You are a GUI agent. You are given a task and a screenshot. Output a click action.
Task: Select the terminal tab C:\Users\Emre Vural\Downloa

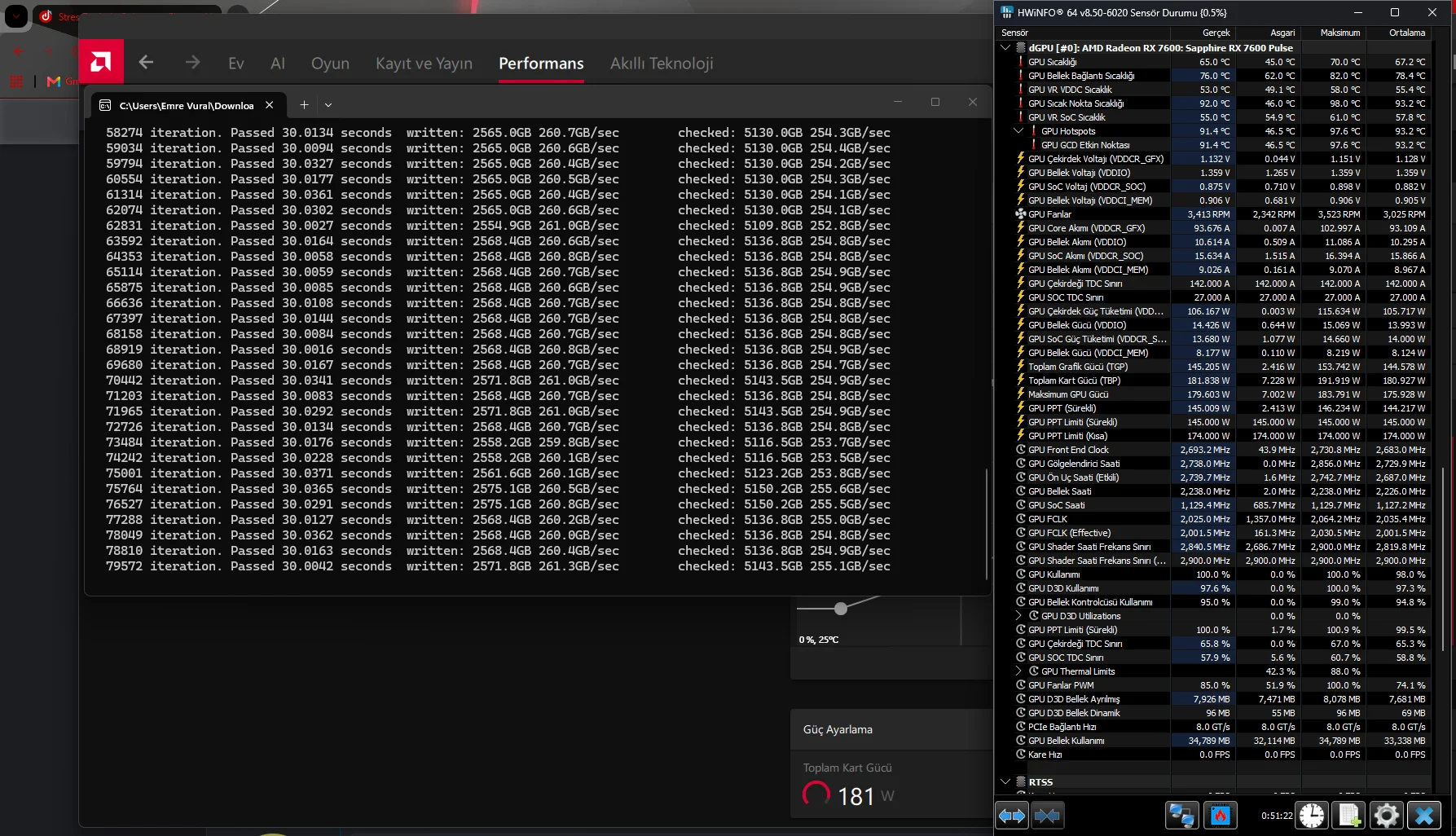point(187,105)
